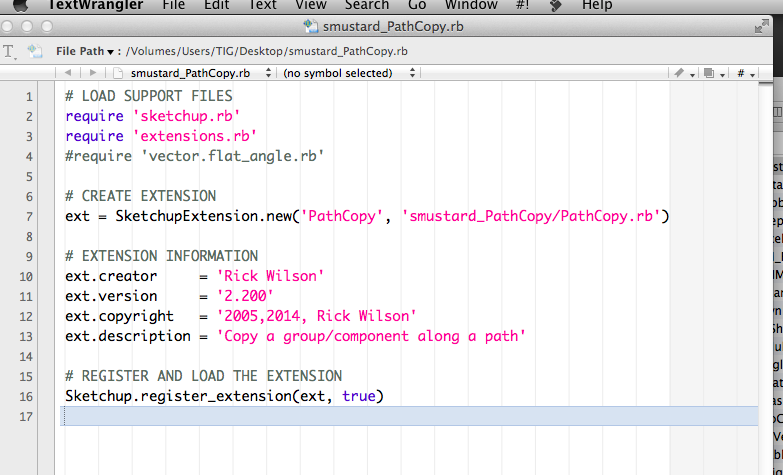Open the (no symbol selected) function popup
The height and width of the screenshot is (475, 783).
pos(340,73)
